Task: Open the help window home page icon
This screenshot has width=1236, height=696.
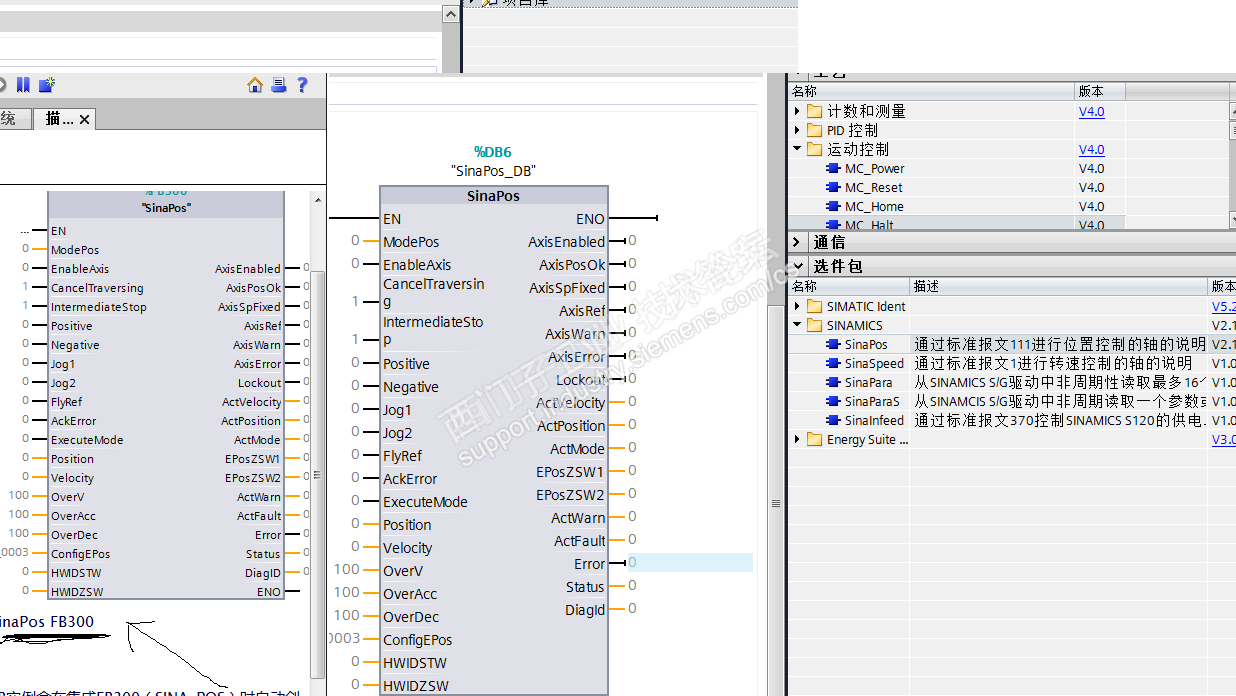Action: click(x=255, y=85)
